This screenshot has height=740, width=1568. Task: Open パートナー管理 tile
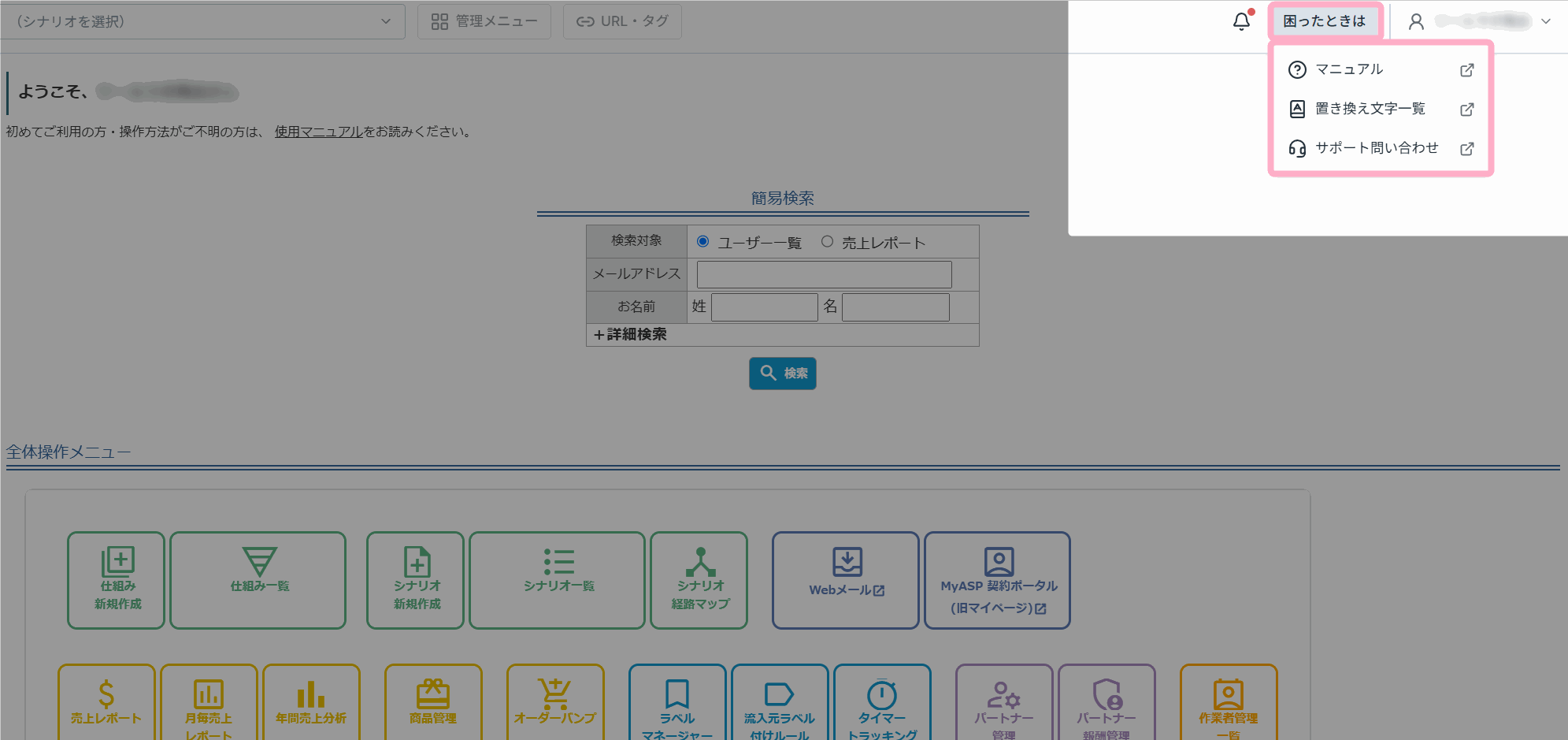click(1004, 702)
